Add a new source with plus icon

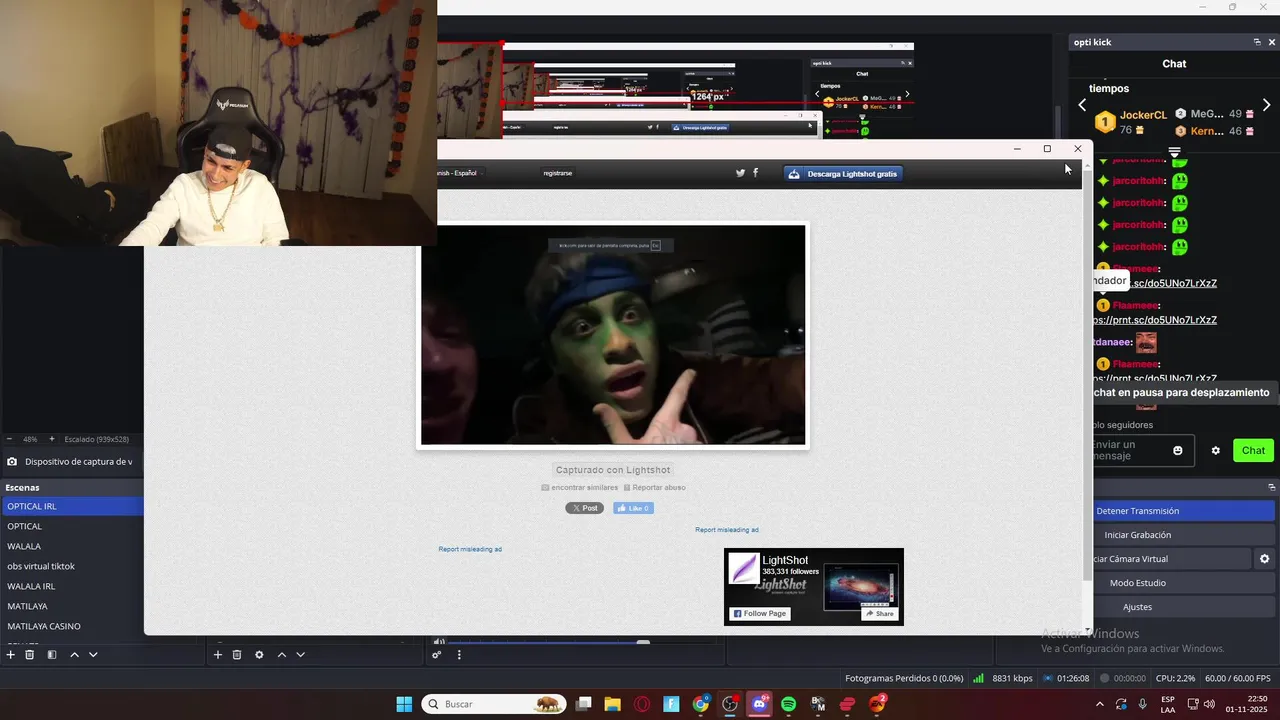coord(217,654)
